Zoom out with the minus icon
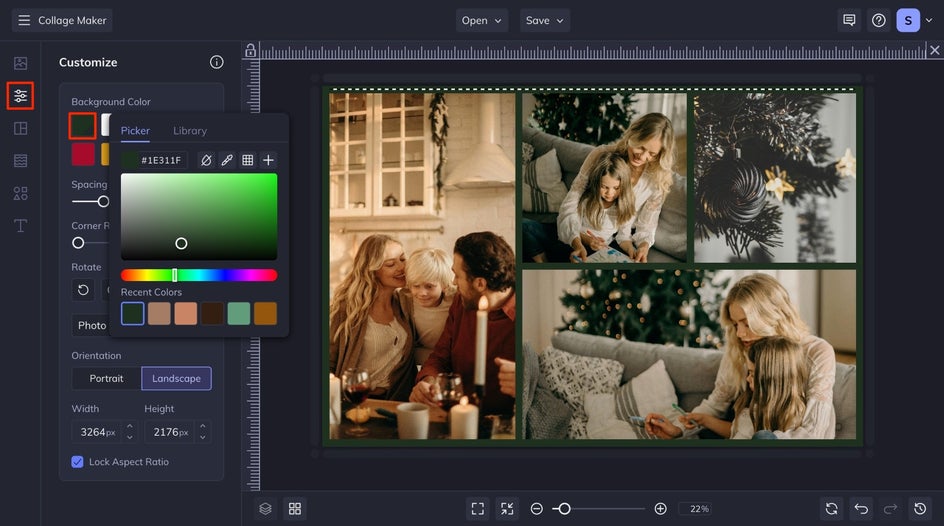944x526 pixels. coord(536,509)
